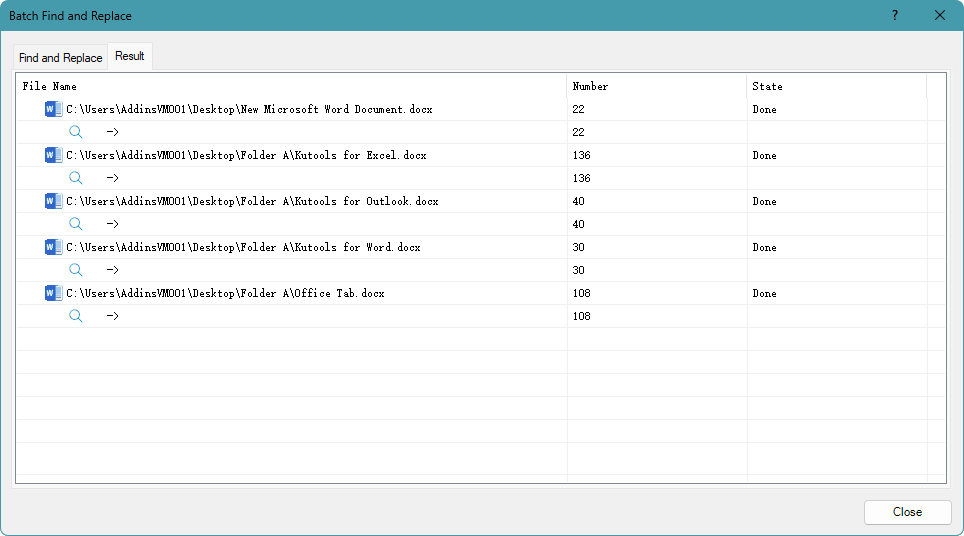Click magnifier icon in the row showing 30
Viewport: 964px width, 536px height.
tap(76, 270)
